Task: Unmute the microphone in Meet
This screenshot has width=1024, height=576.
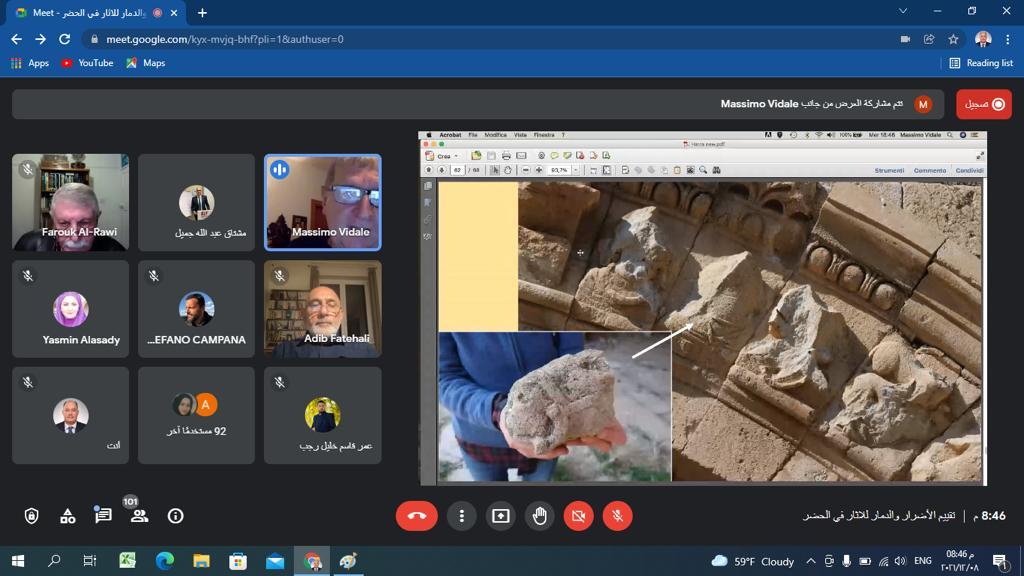Action: pos(618,516)
